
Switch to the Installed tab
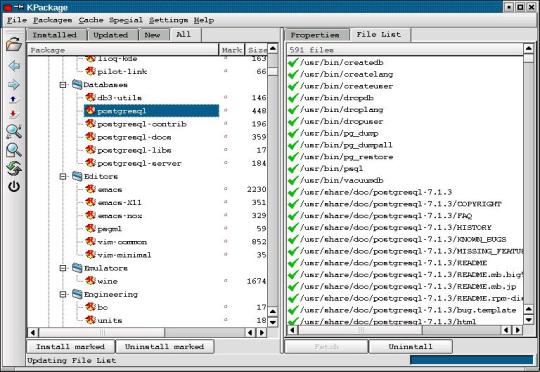click(57, 35)
